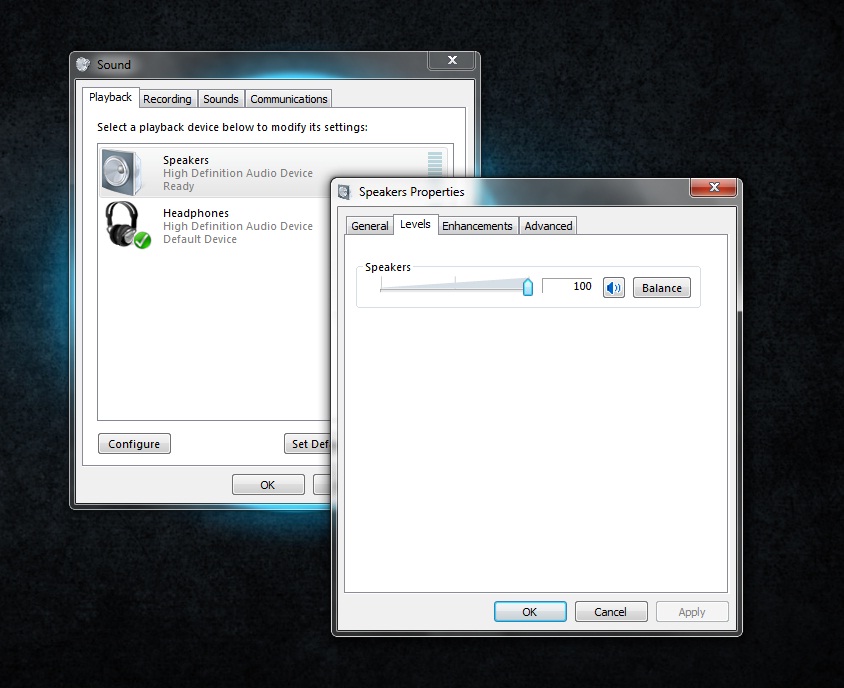Viewport: 844px width, 688px height.
Task: Click the Speakers device icon in Sound window
Action: point(122,172)
